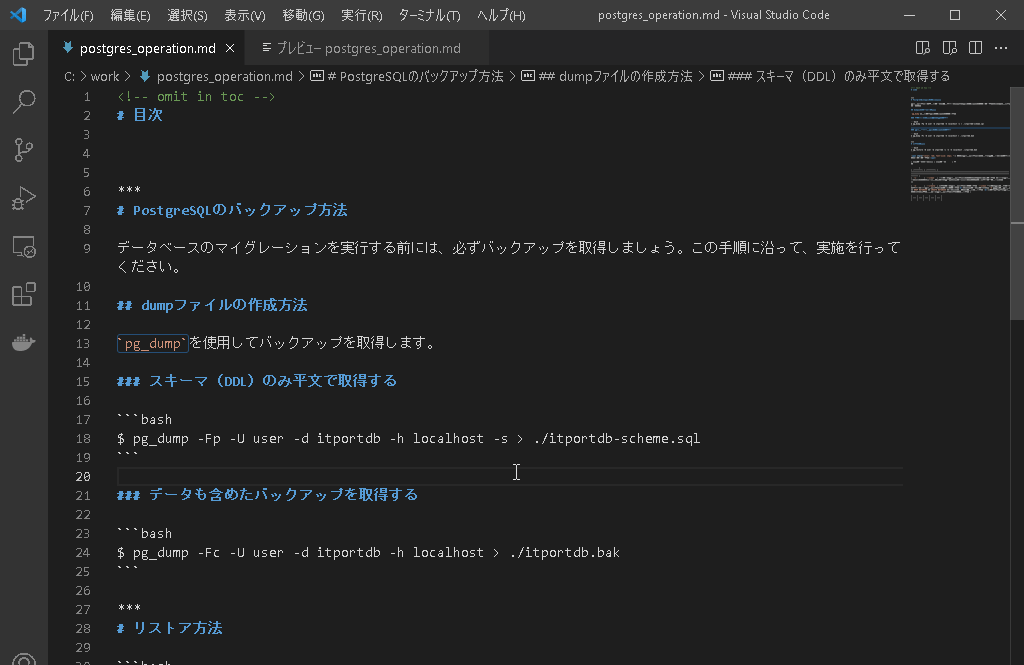Open the Run and Debug view
The height and width of the screenshot is (665, 1024).
tap(24, 198)
